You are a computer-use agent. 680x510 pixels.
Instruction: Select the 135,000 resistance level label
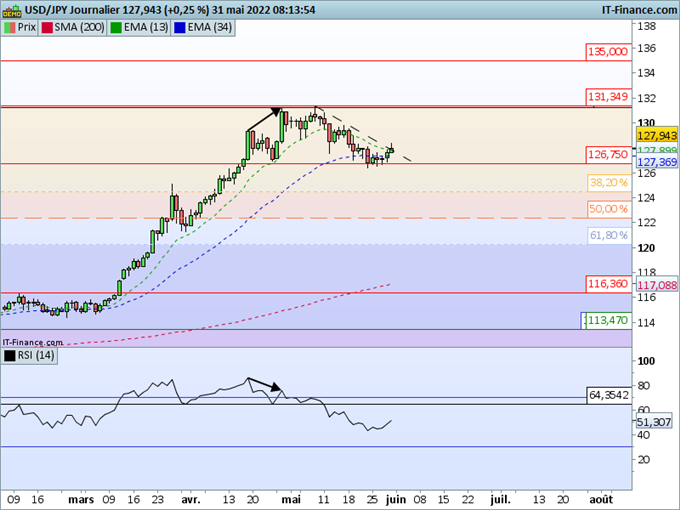pos(608,52)
